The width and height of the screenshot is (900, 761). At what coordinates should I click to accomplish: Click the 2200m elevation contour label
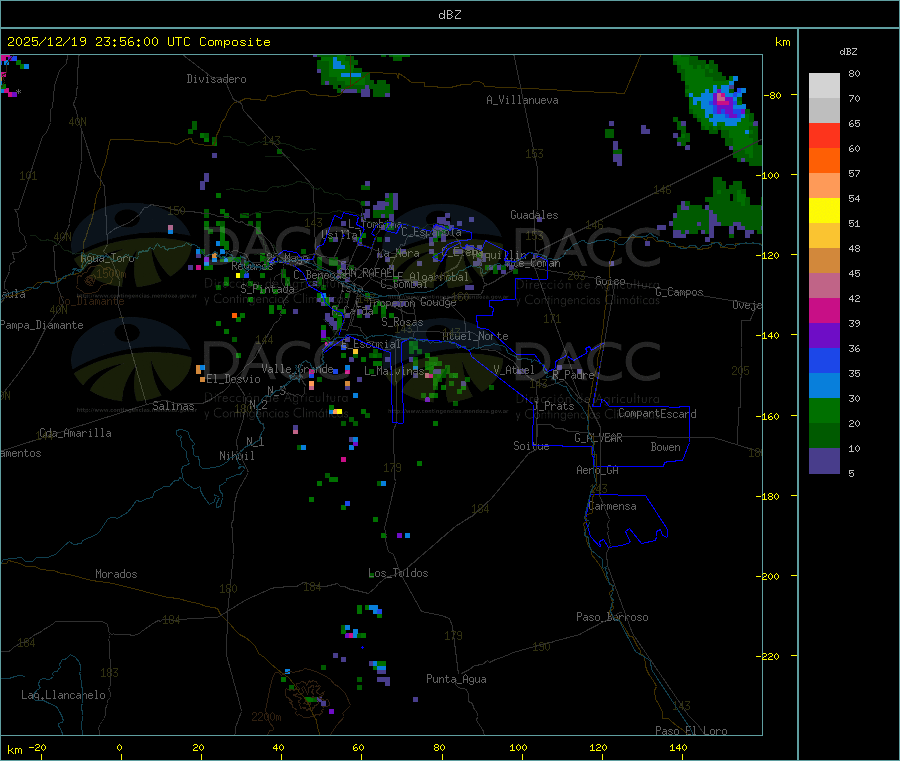click(266, 717)
